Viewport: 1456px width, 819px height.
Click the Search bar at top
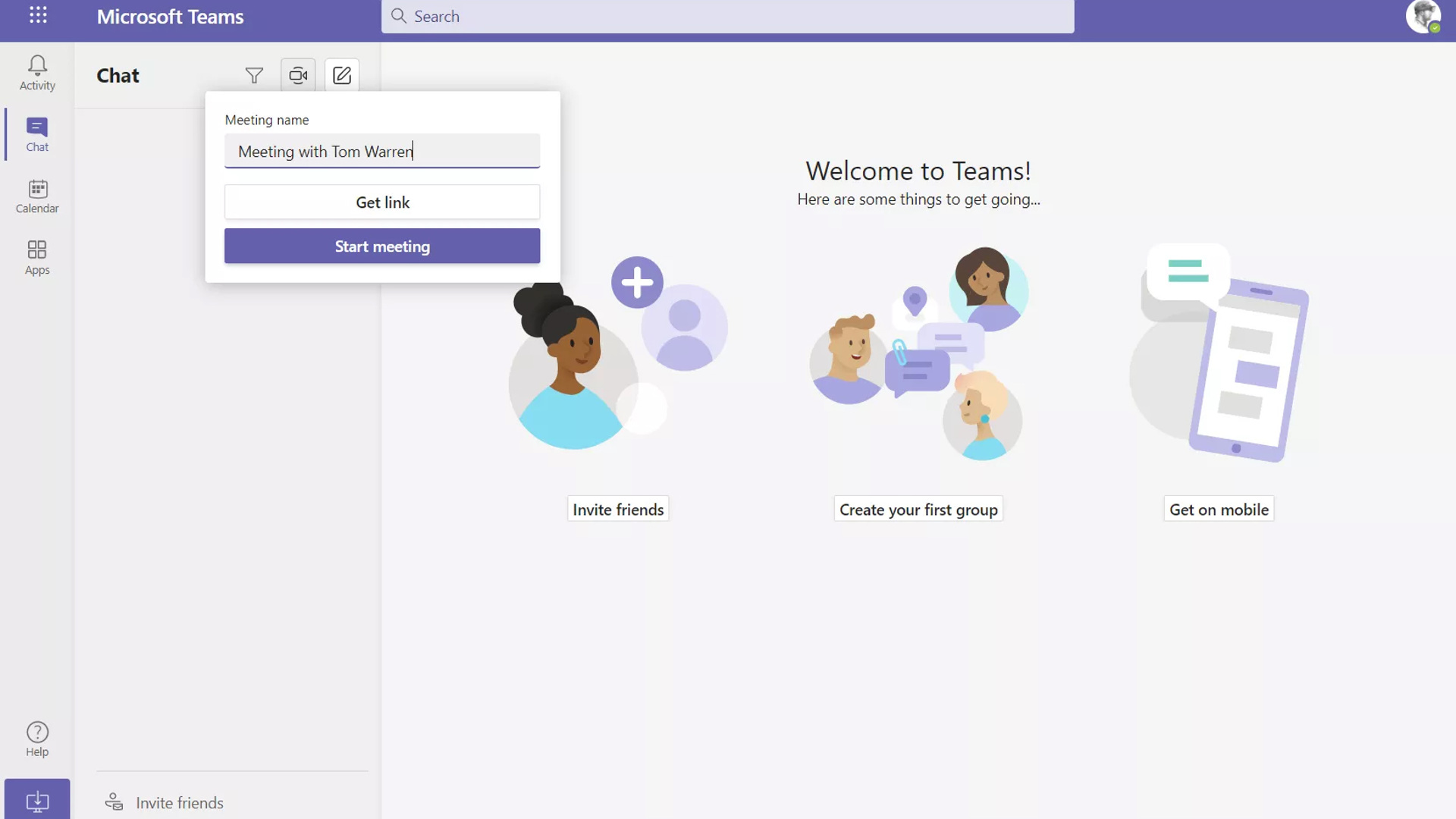(x=728, y=16)
